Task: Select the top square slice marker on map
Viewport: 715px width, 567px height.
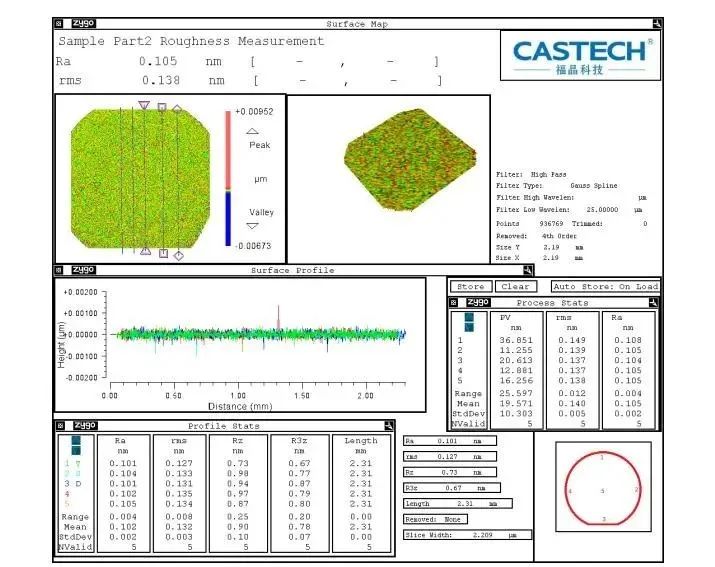Action: coord(162,106)
